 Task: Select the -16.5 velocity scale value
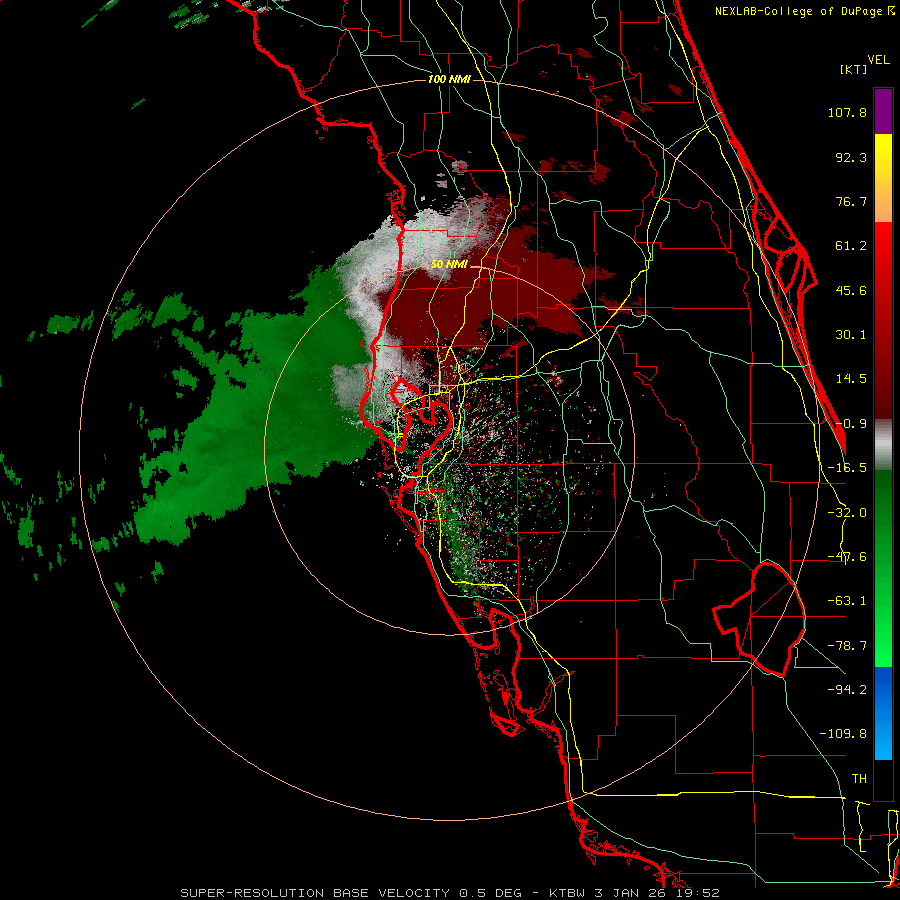[847, 468]
